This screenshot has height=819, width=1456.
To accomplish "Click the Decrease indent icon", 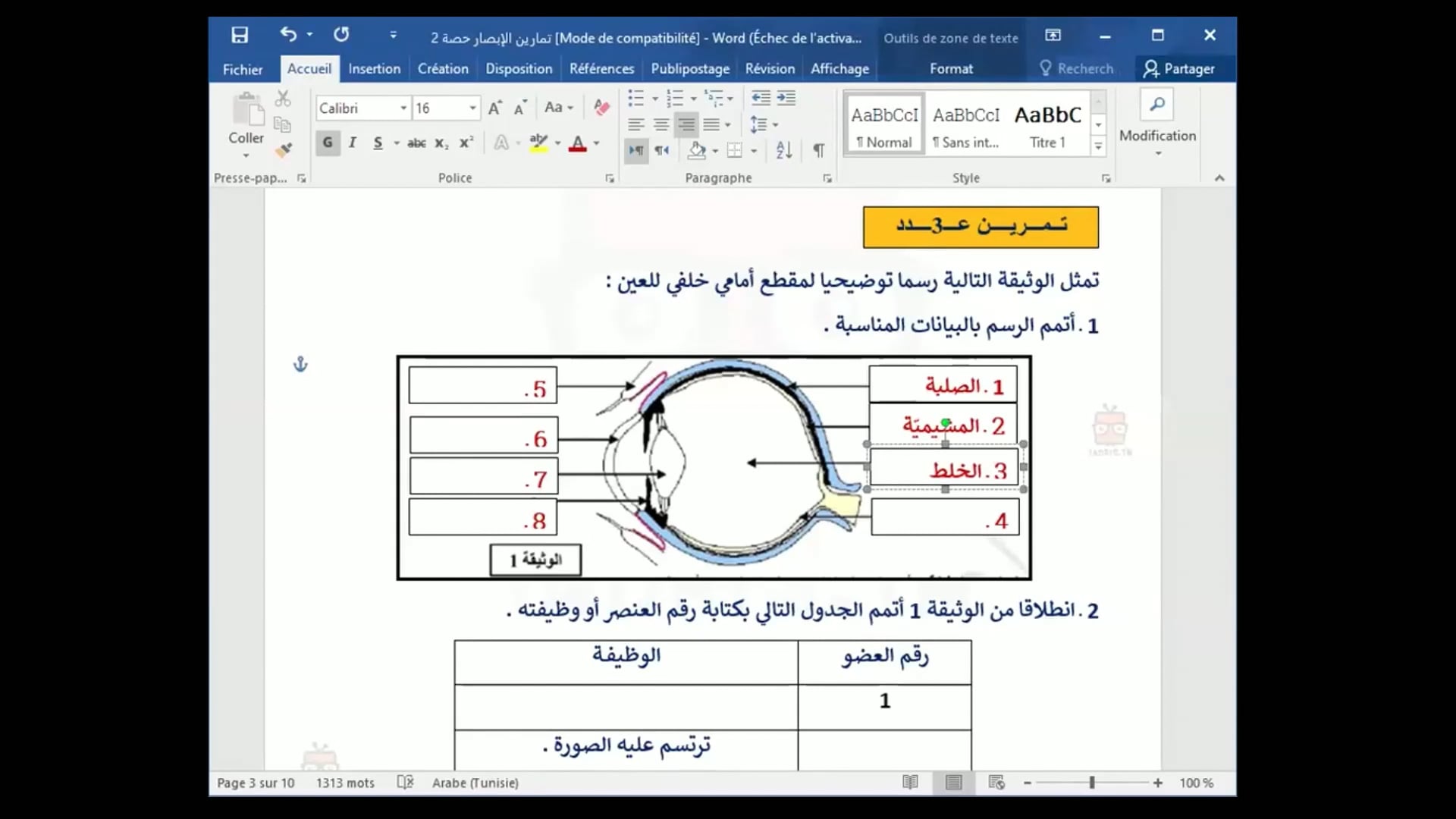I will (x=761, y=98).
